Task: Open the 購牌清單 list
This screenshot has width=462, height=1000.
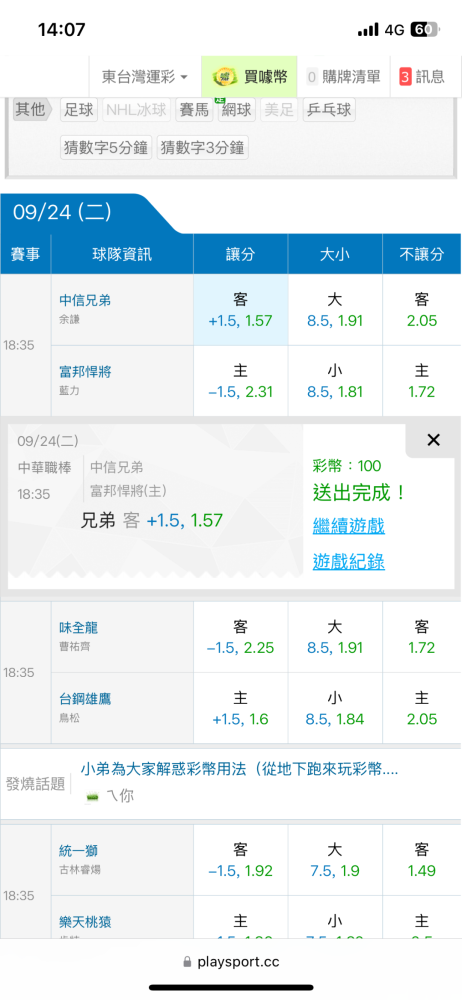Action: point(343,77)
